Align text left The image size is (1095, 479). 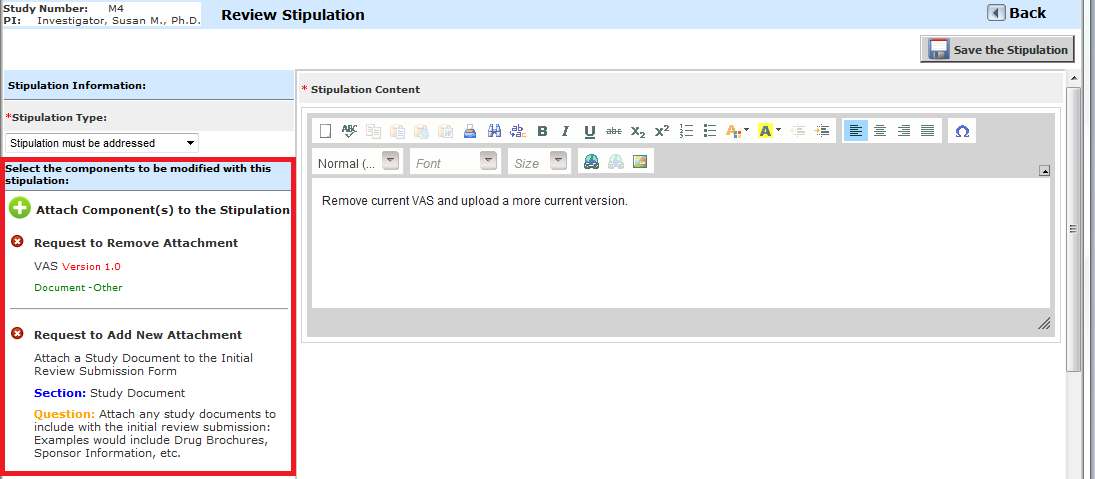click(x=856, y=131)
